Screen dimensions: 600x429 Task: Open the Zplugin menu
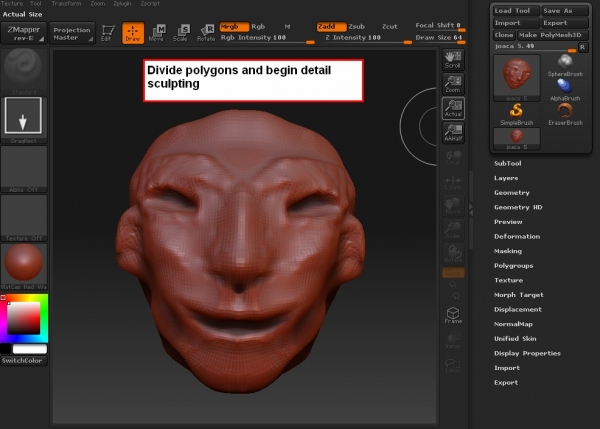click(x=122, y=3)
